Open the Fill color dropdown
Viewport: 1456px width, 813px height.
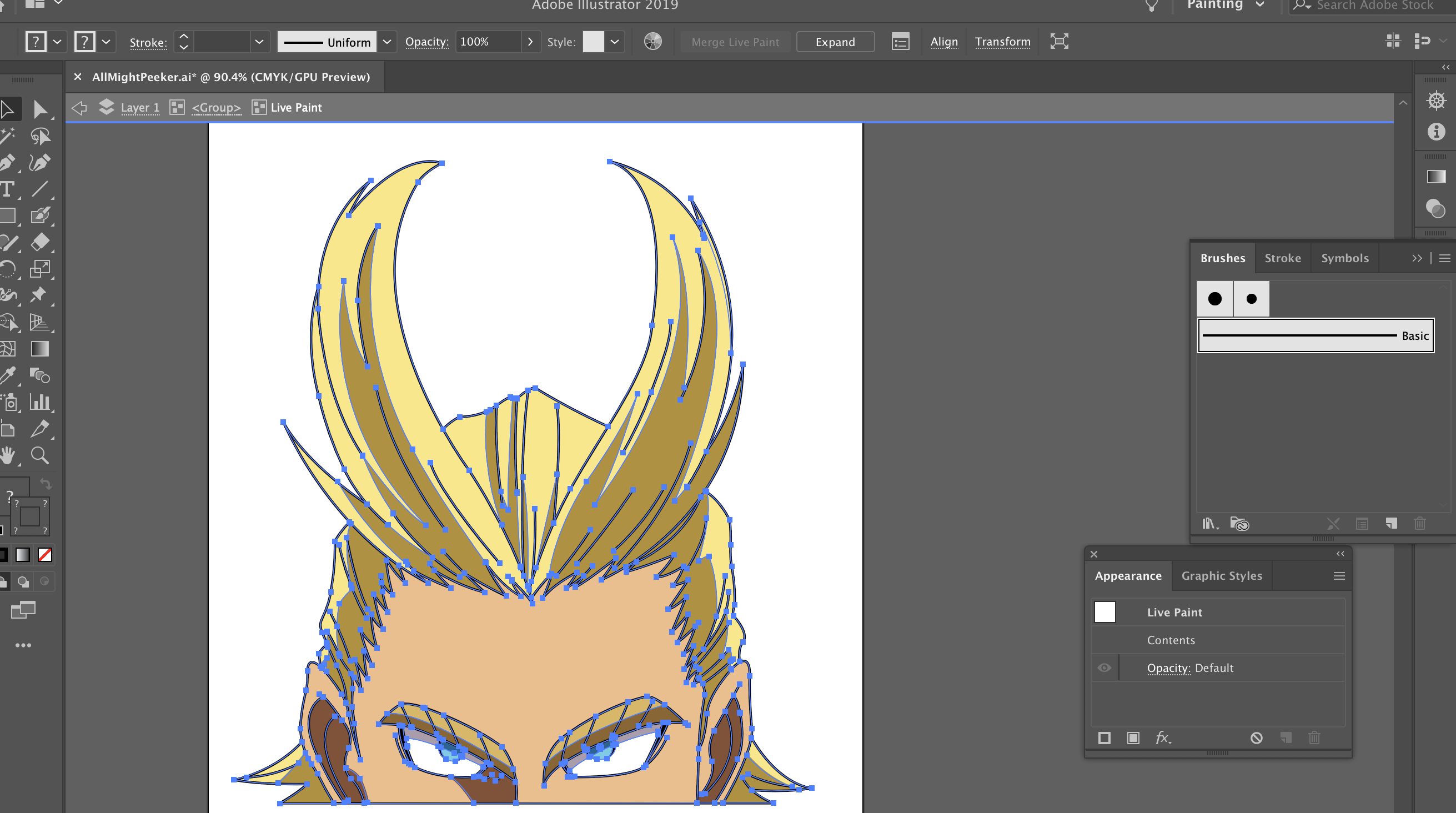pos(57,42)
